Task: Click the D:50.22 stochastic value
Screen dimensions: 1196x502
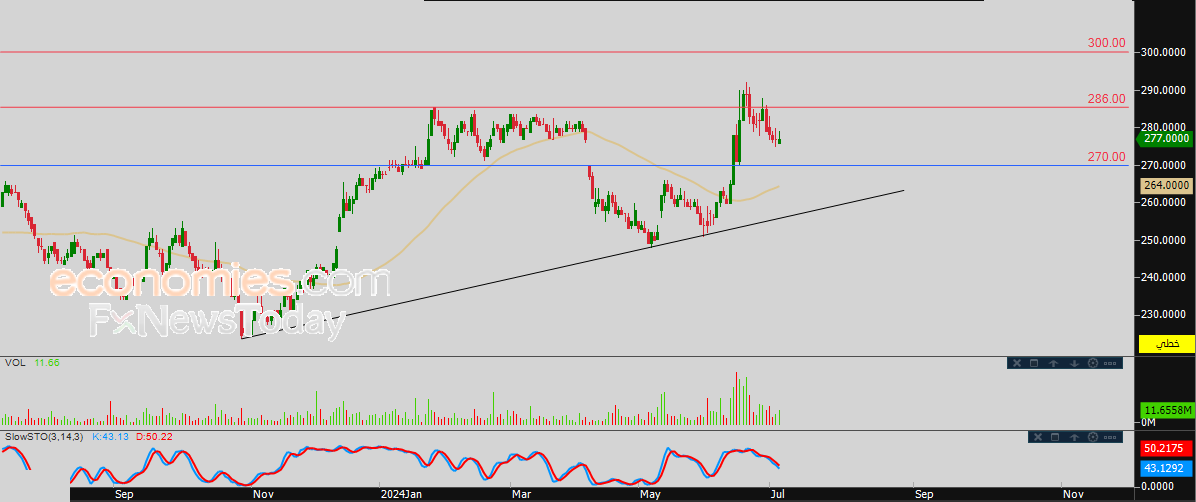Action: click(x=153, y=436)
